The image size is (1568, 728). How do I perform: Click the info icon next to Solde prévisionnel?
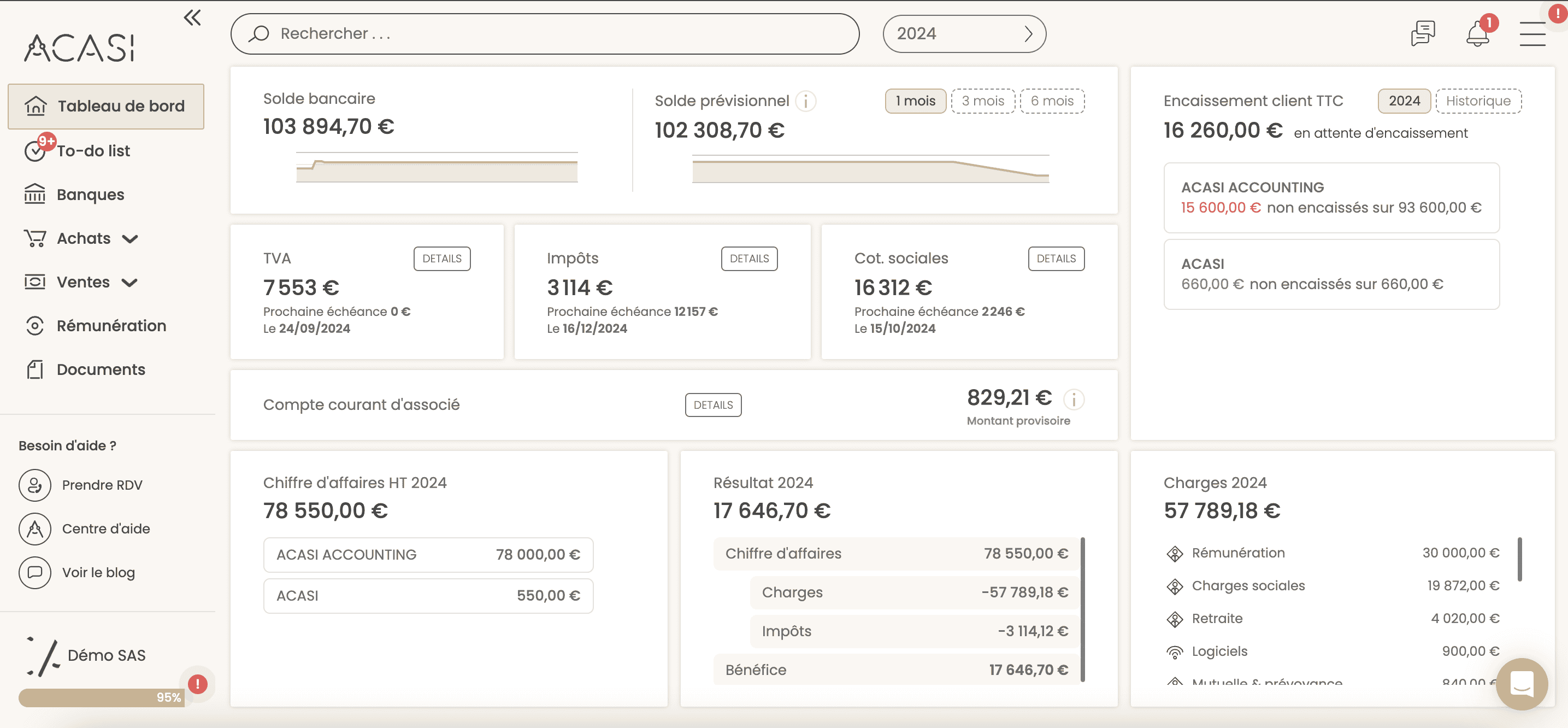[x=806, y=101]
